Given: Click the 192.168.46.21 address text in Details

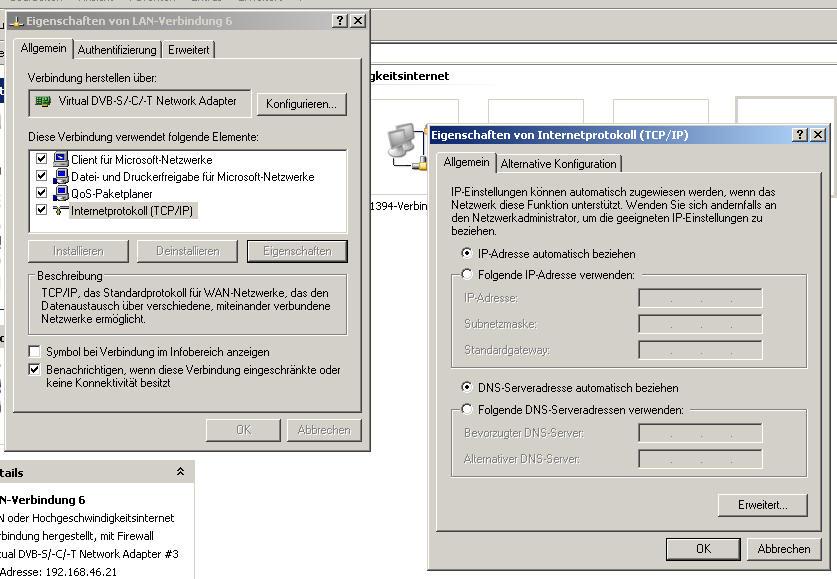Looking at the screenshot, I should click(x=81, y=572).
